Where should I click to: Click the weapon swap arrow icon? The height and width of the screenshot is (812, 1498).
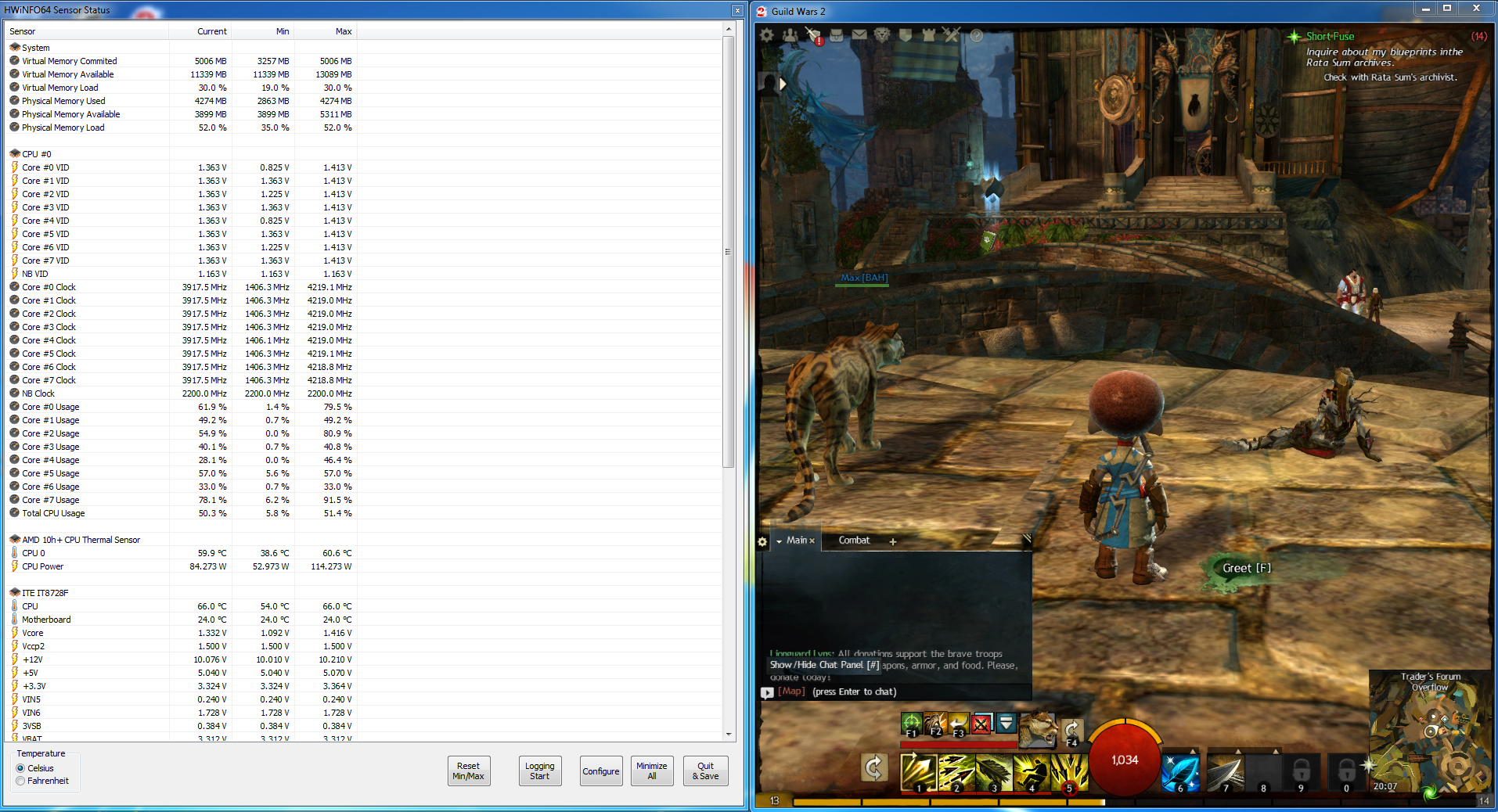point(874,768)
